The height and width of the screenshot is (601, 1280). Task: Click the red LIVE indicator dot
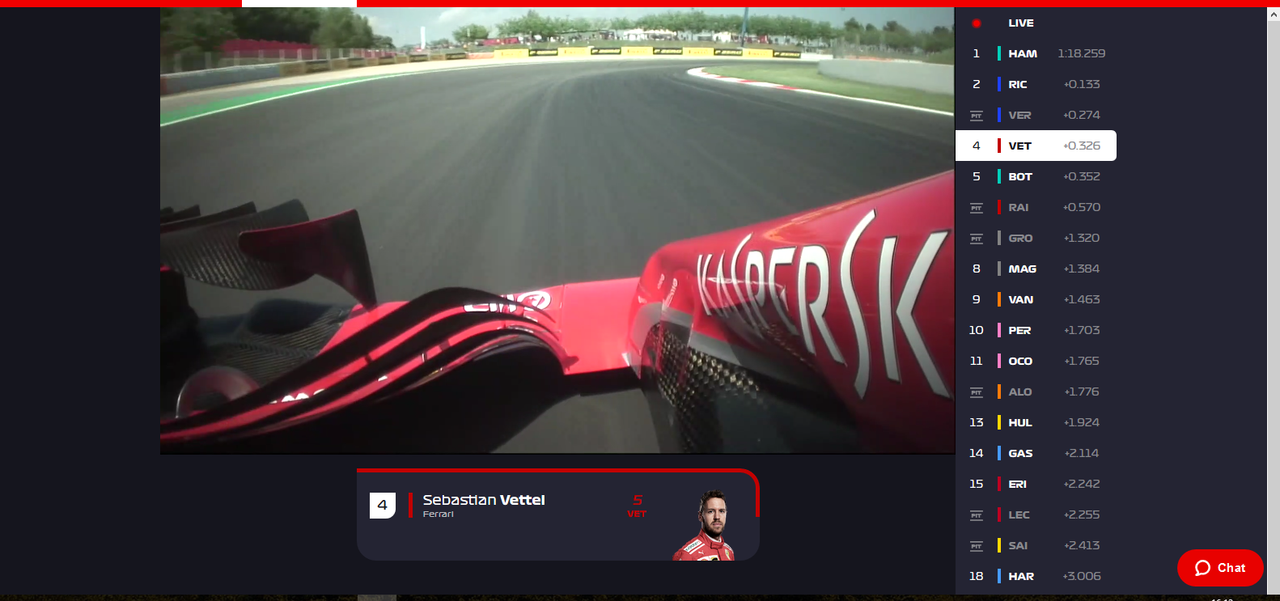click(x=976, y=23)
